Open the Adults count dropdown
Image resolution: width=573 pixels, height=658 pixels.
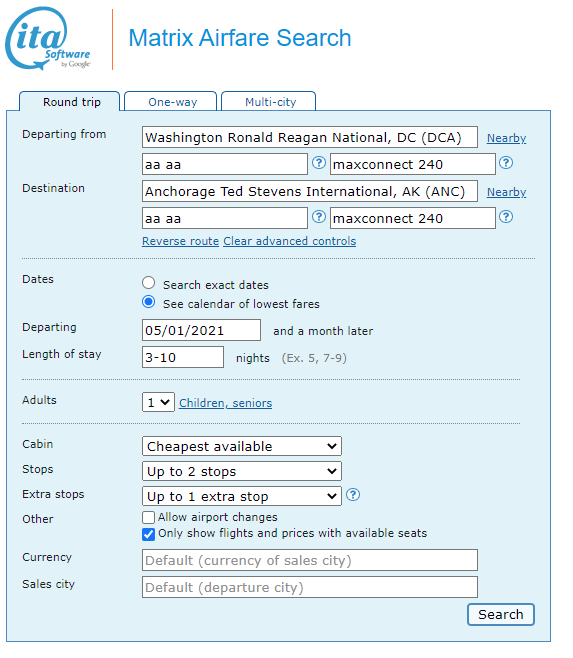coord(158,402)
